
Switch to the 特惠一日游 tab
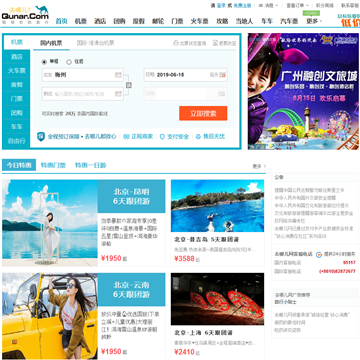click(90, 165)
